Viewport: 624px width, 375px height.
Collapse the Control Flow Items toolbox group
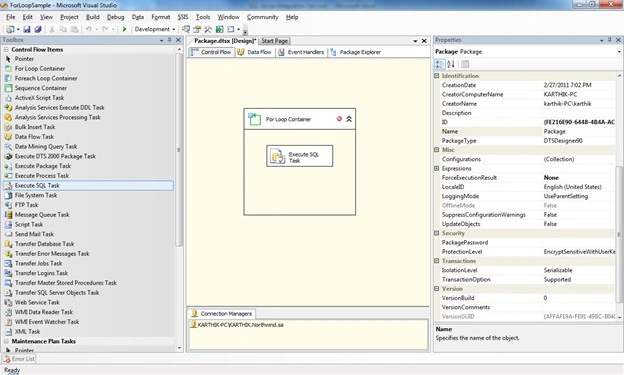[6, 50]
